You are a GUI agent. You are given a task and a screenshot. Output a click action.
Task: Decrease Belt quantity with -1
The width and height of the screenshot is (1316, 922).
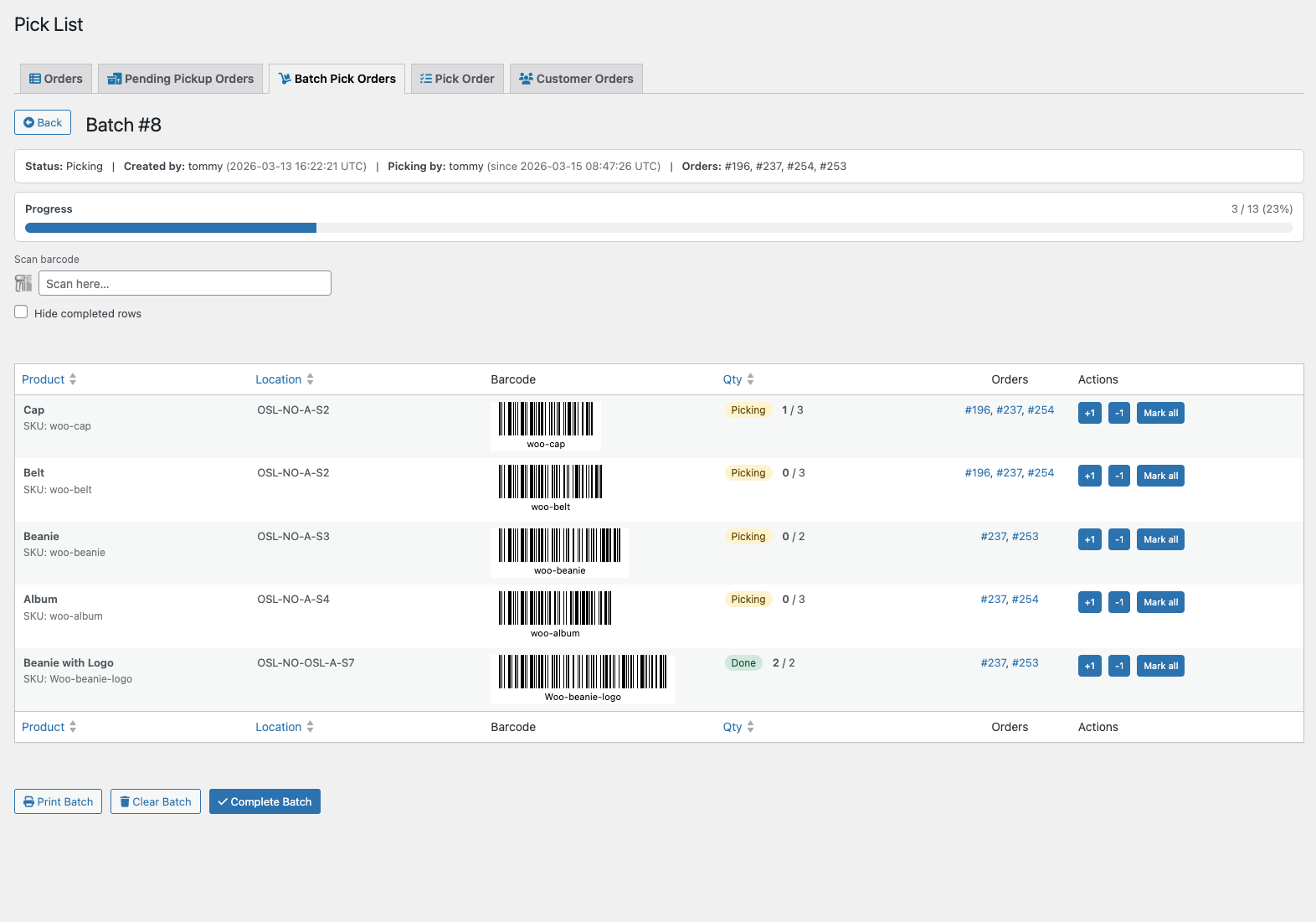coord(1119,476)
